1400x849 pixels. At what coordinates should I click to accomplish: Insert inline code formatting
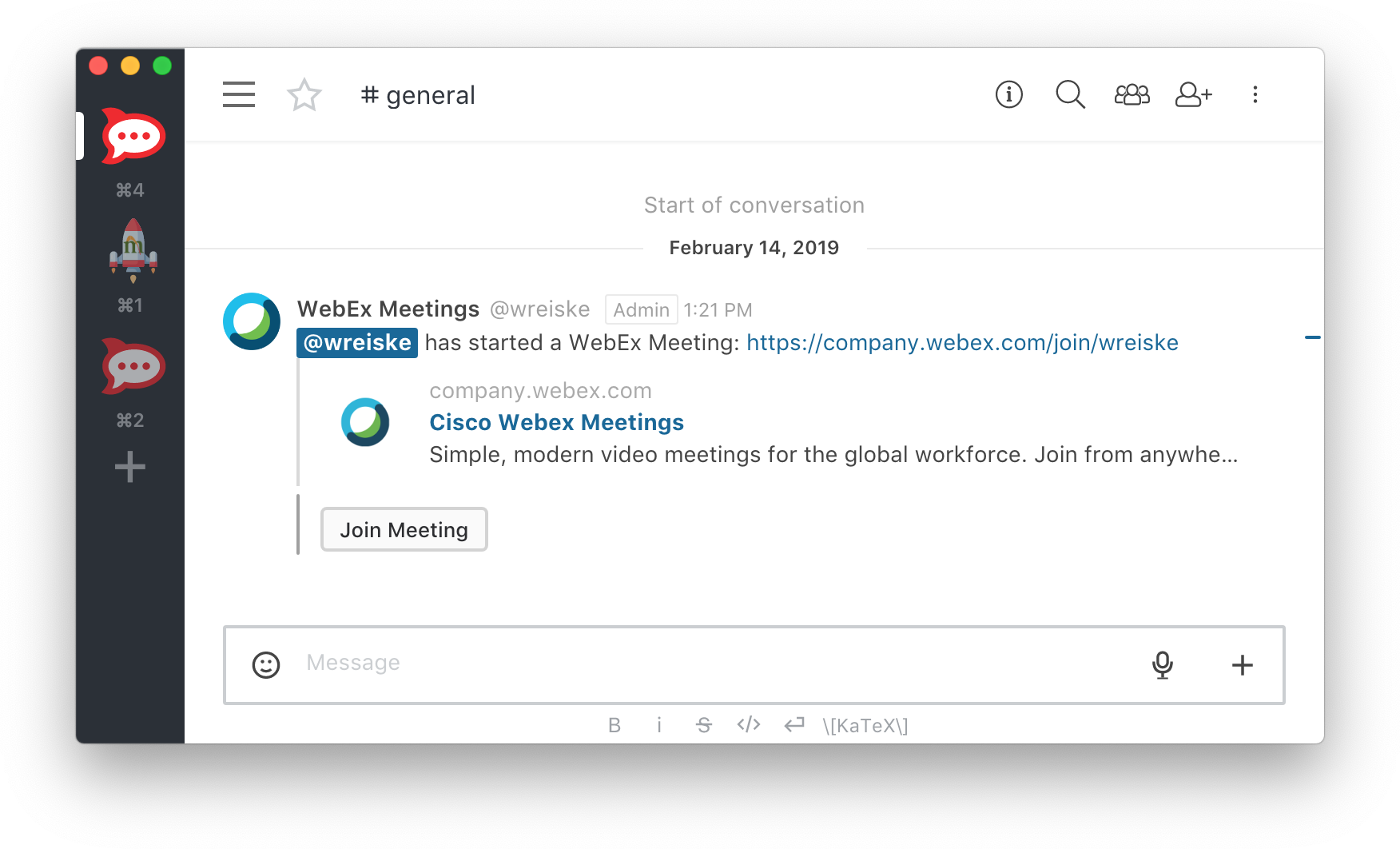[x=749, y=725]
